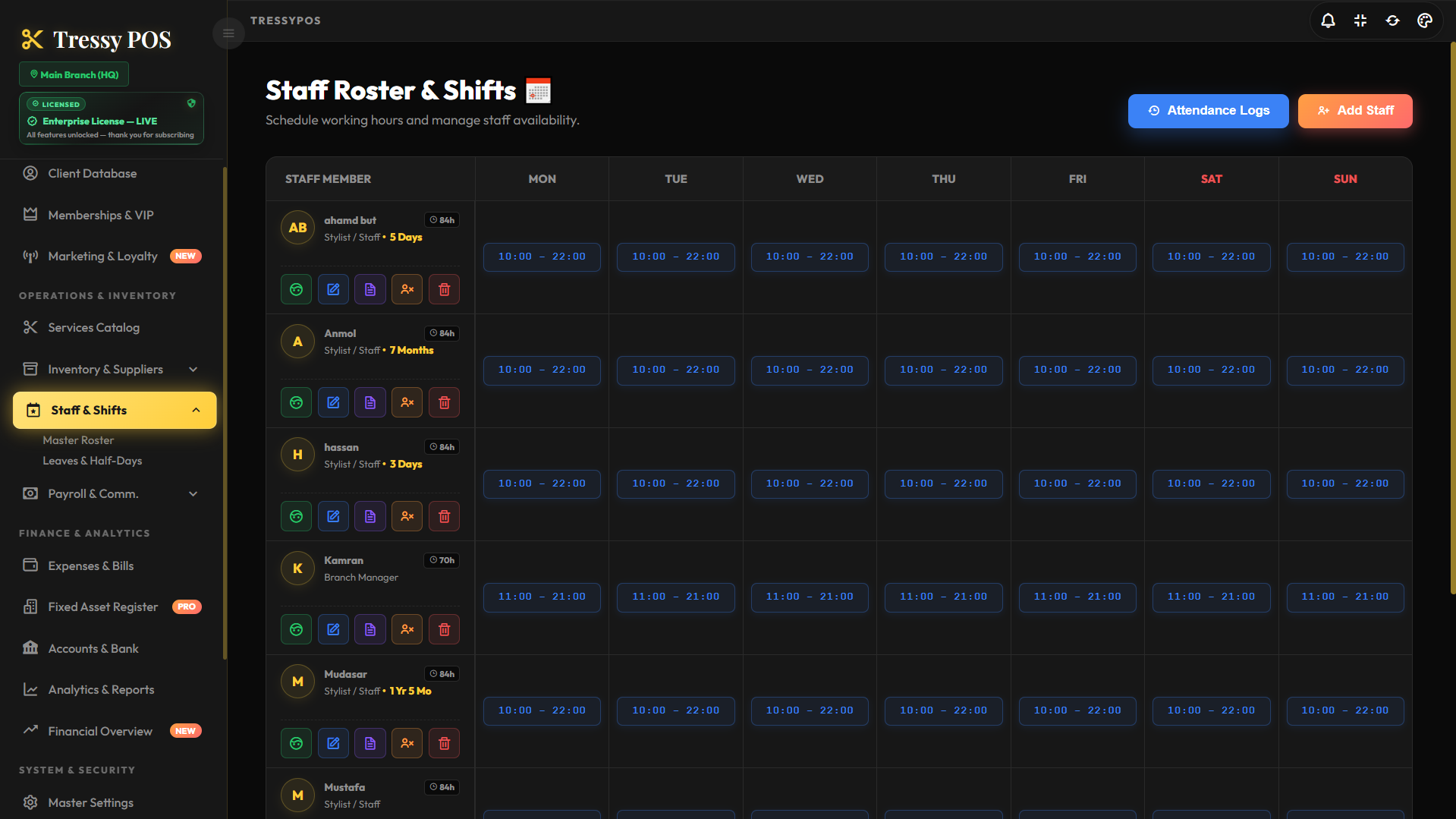Delete hassan with trash icon
This screenshot has height=819, width=1456.
pyautogui.click(x=445, y=516)
